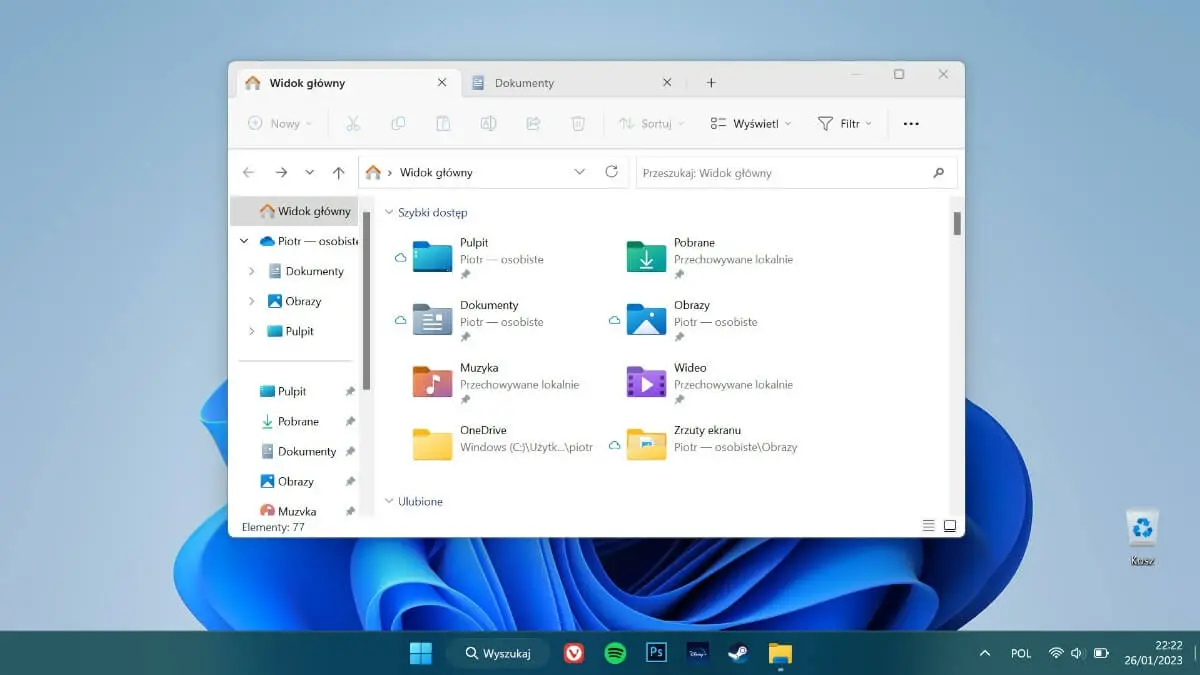Open the Share icon in the toolbar
The width and height of the screenshot is (1200, 675).
[533, 123]
